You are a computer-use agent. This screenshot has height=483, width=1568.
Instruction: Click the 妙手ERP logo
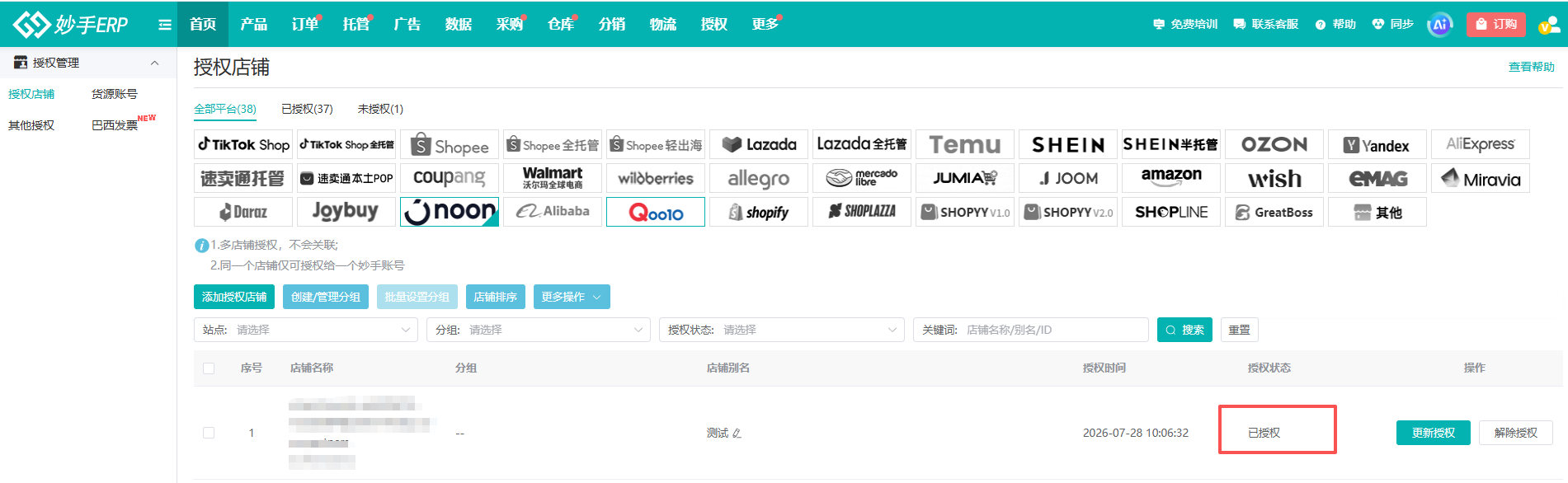71,24
